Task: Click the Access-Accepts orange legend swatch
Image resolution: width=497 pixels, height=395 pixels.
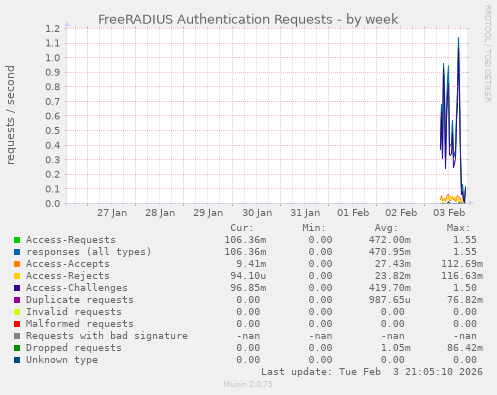Action: coord(17,264)
